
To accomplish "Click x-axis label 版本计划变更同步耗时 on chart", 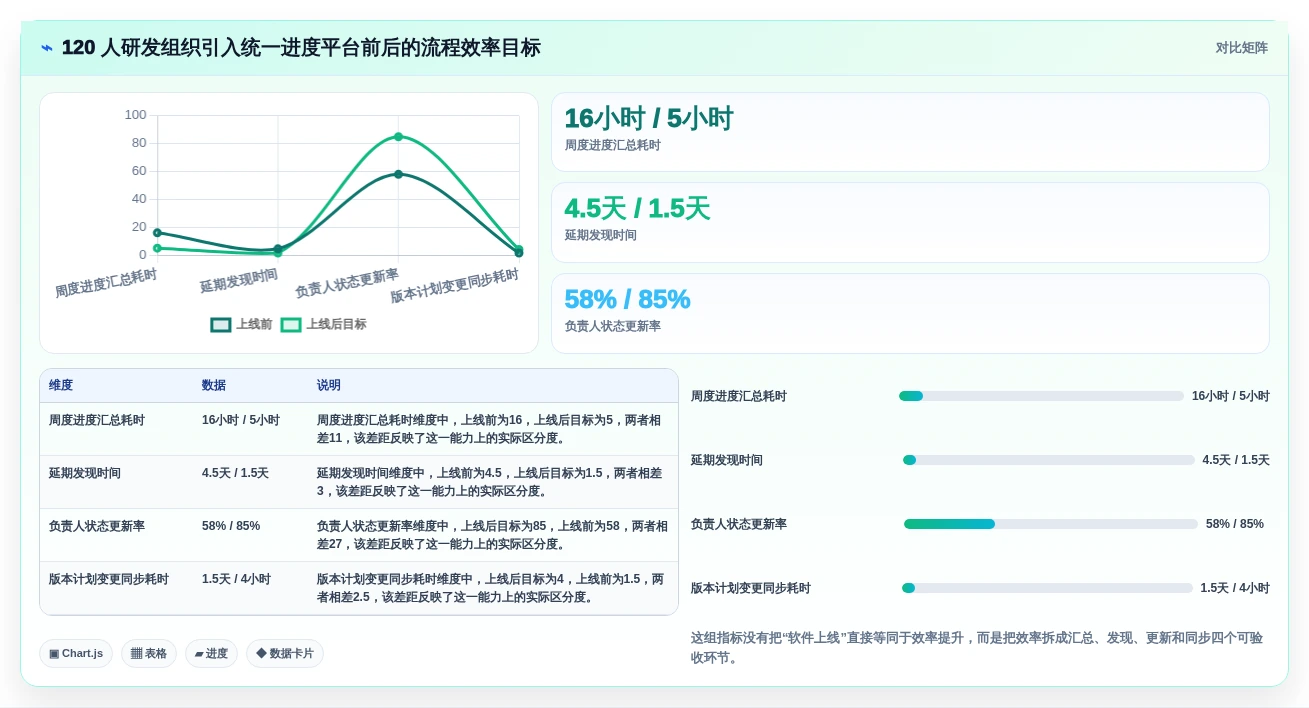I will point(455,286).
